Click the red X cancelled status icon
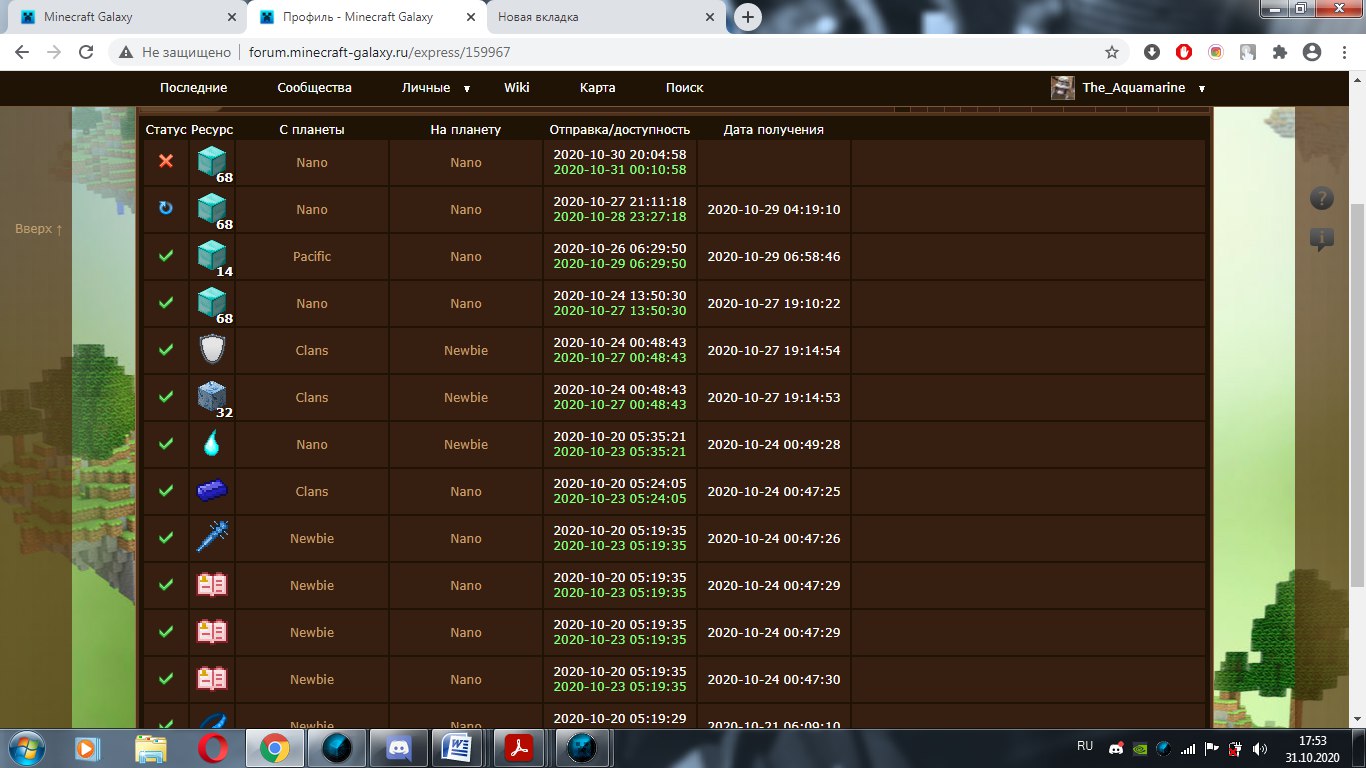This screenshot has height=768, width=1366. coord(166,162)
